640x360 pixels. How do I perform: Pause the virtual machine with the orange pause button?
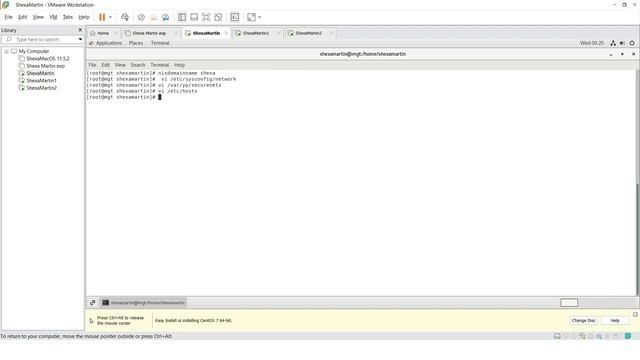[102, 17]
